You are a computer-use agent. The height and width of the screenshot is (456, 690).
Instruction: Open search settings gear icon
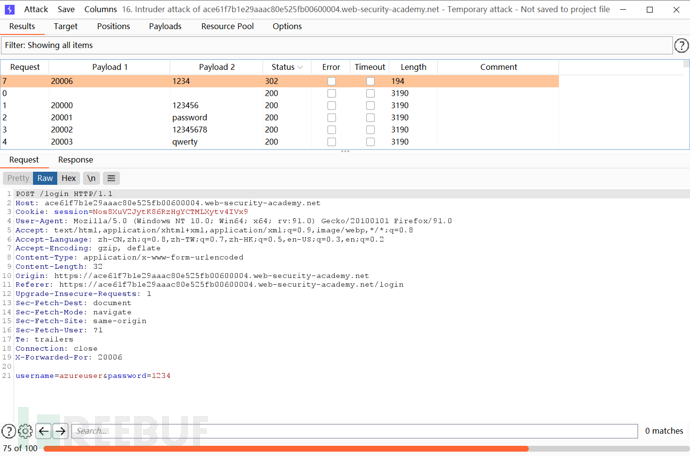25,431
